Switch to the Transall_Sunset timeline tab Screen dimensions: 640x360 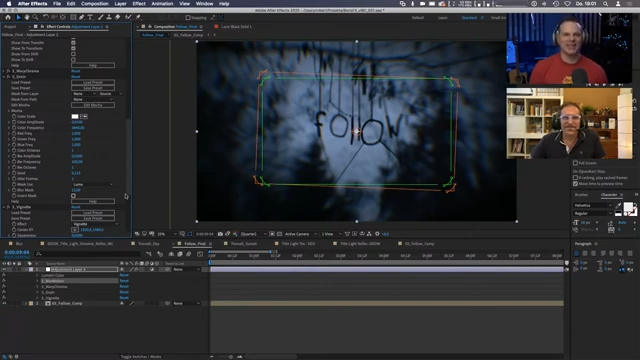[244, 244]
